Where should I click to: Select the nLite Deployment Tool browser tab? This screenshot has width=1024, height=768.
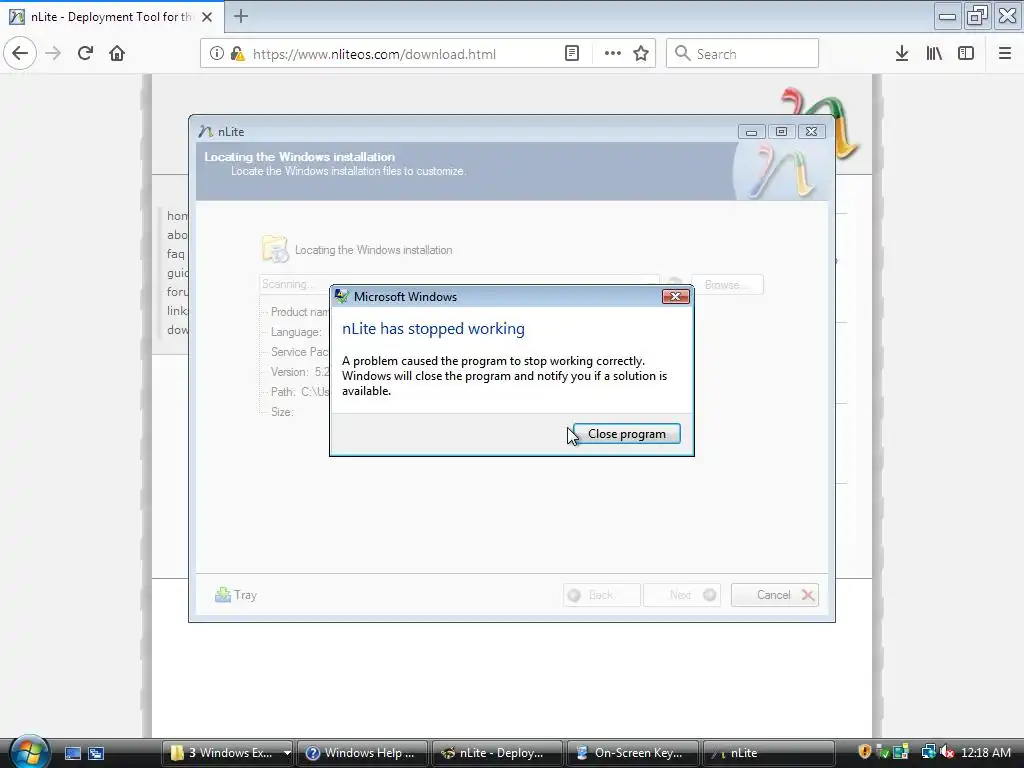click(x=112, y=17)
